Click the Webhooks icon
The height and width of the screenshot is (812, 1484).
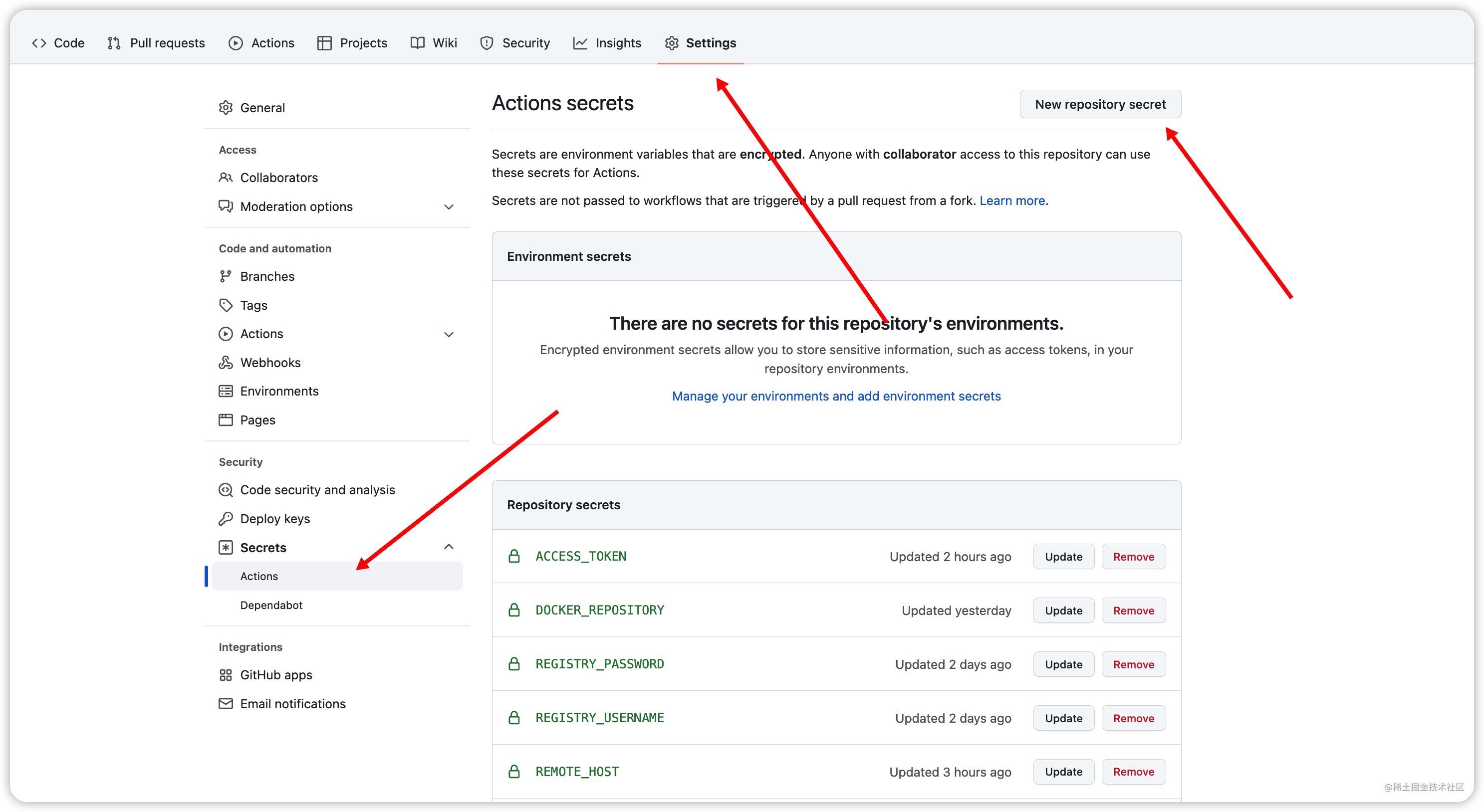226,362
